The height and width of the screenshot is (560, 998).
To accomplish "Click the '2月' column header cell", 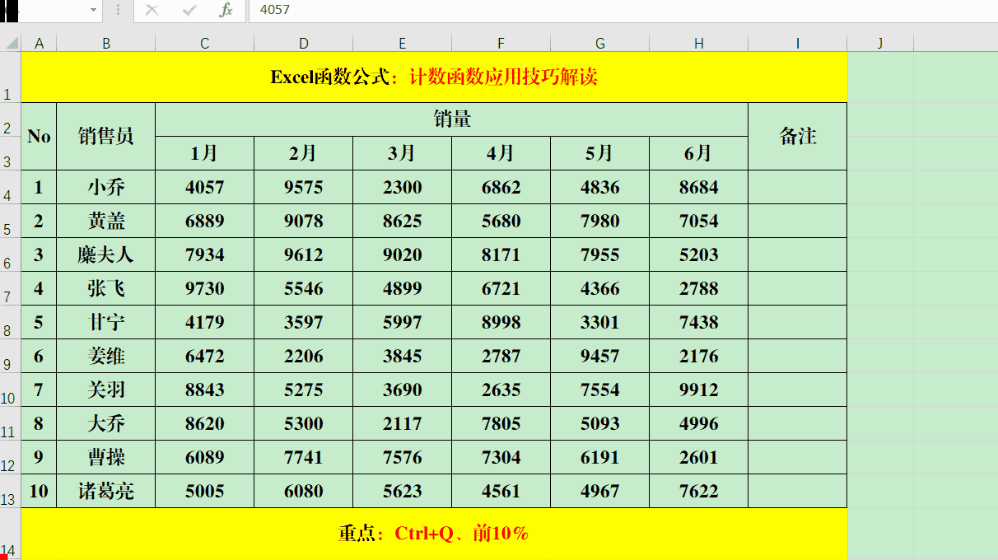I will (x=304, y=153).
